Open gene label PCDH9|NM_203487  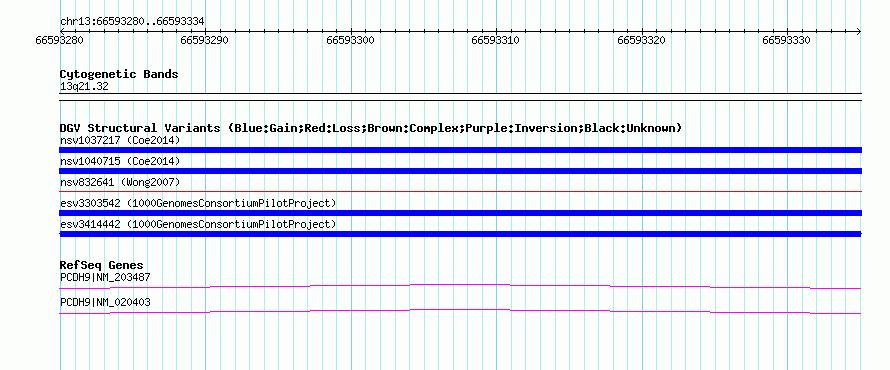pyautogui.click(x=105, y=278)
